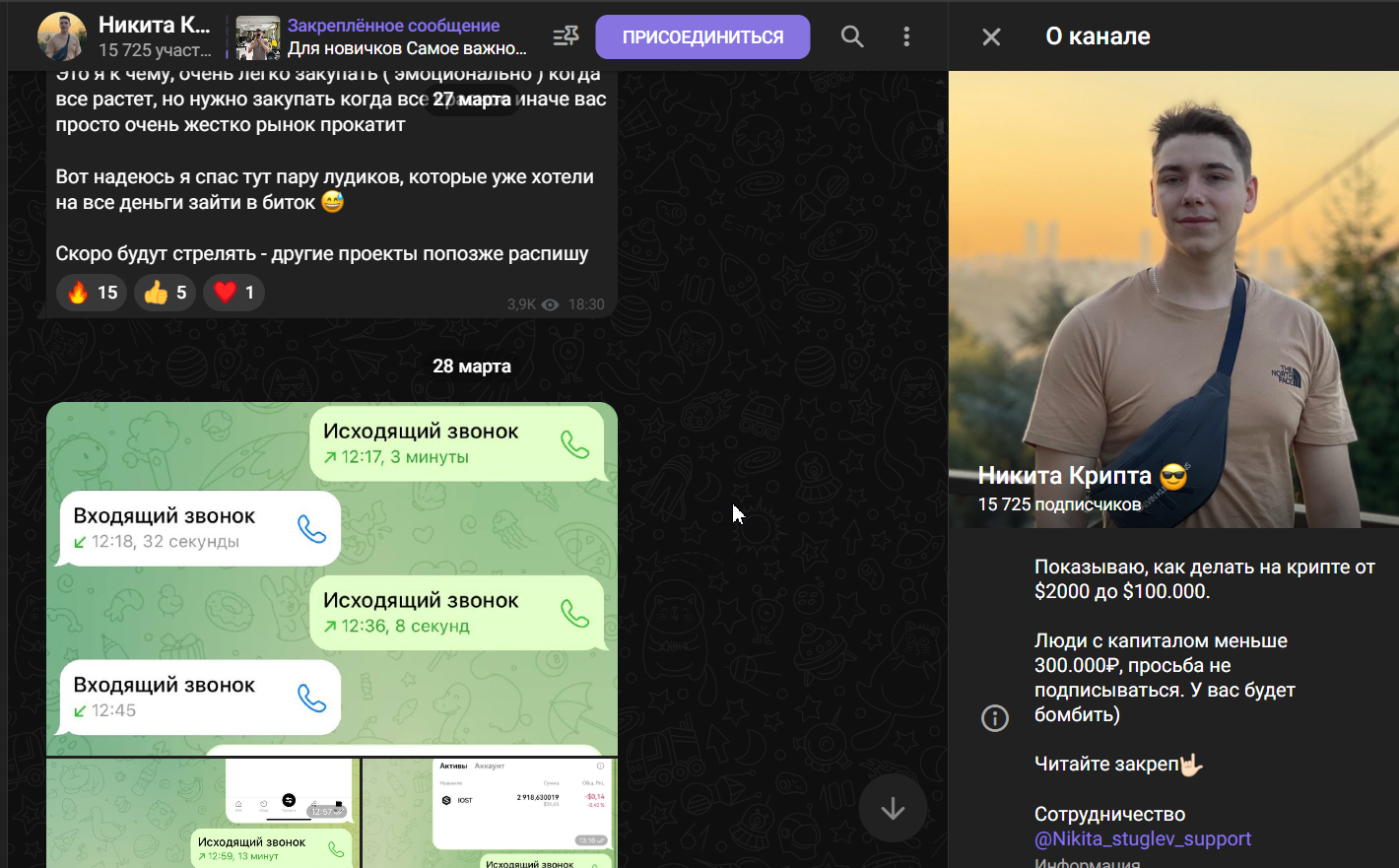This screenshot has height=868, width=1399.
Task: Toggle the red heart reaction showing 1
Action: (234, 293)
